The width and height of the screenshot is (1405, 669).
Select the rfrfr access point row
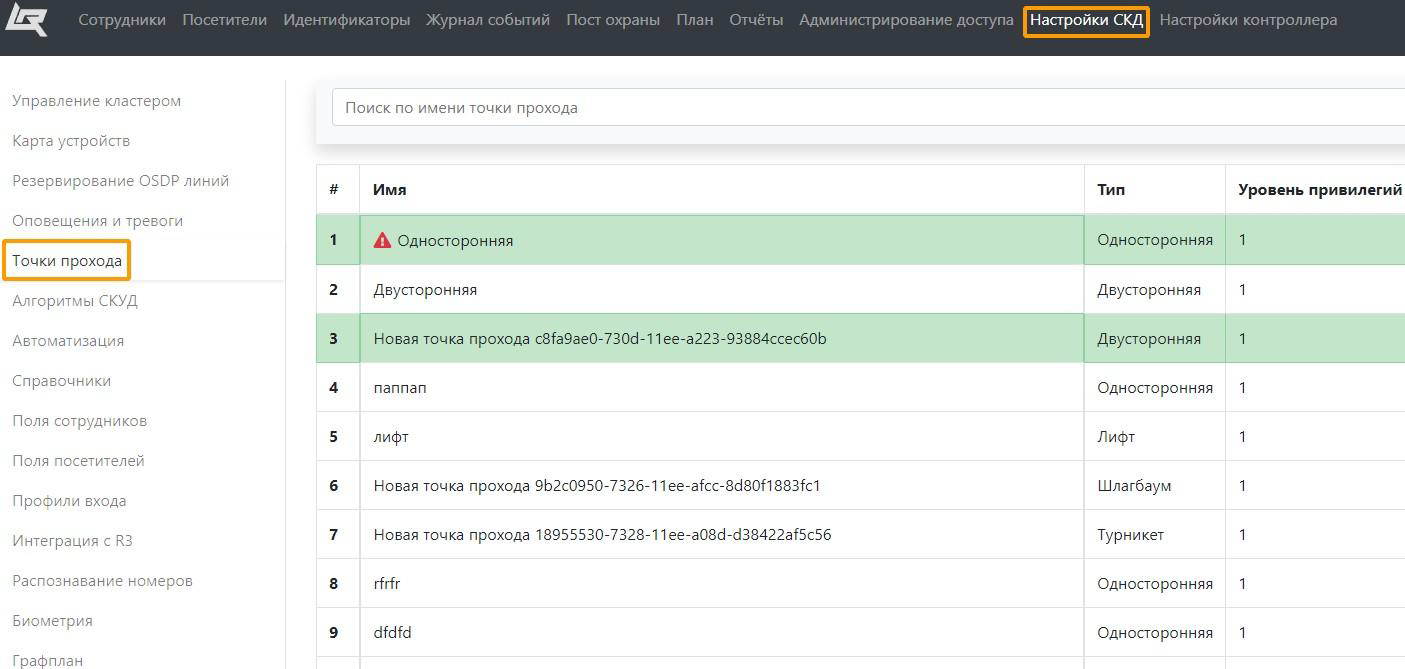click(x=387, y=584)
